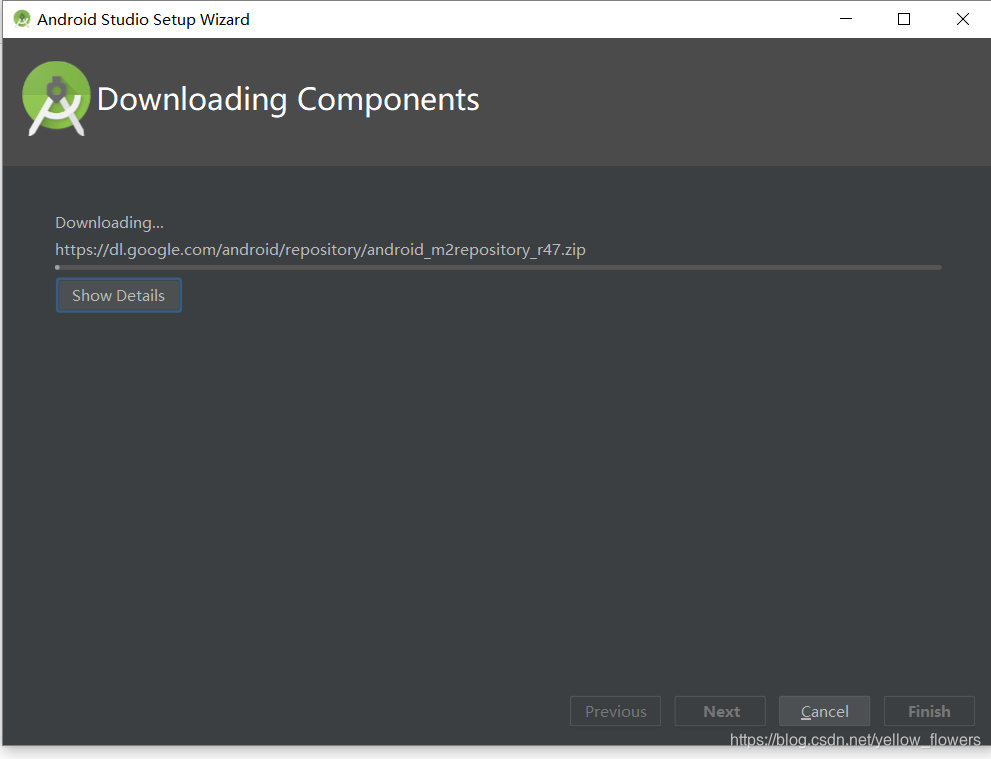The width and height of the screenshot is (991, 759).
Task: Click the "Android Studio Setup Wizard" window title
Action: pos(143,20)
